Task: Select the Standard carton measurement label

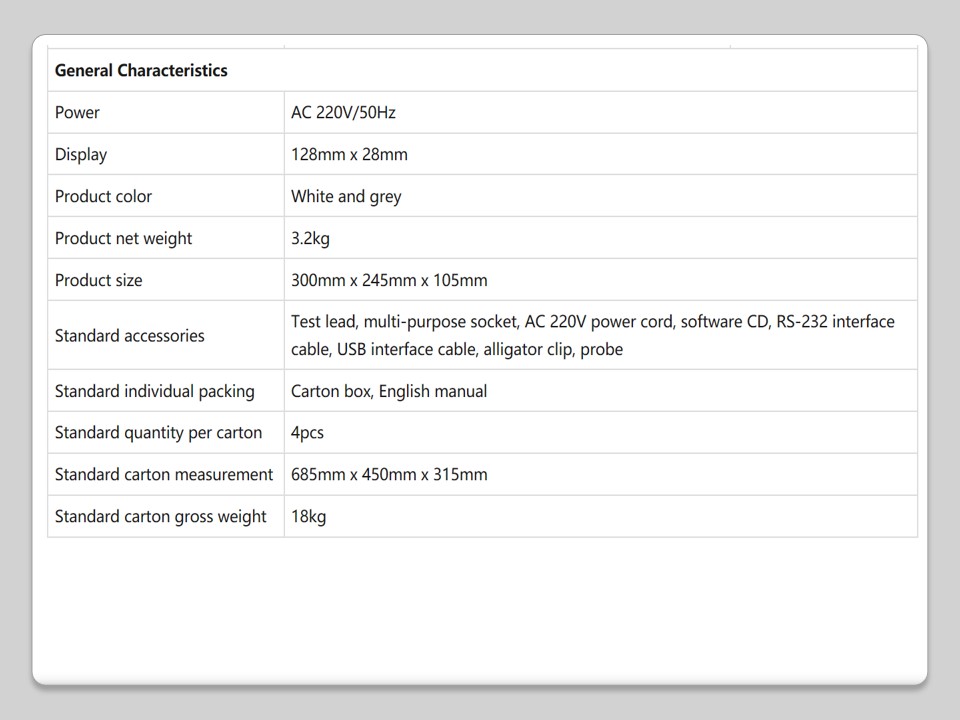Action: [x=163, y=474]
